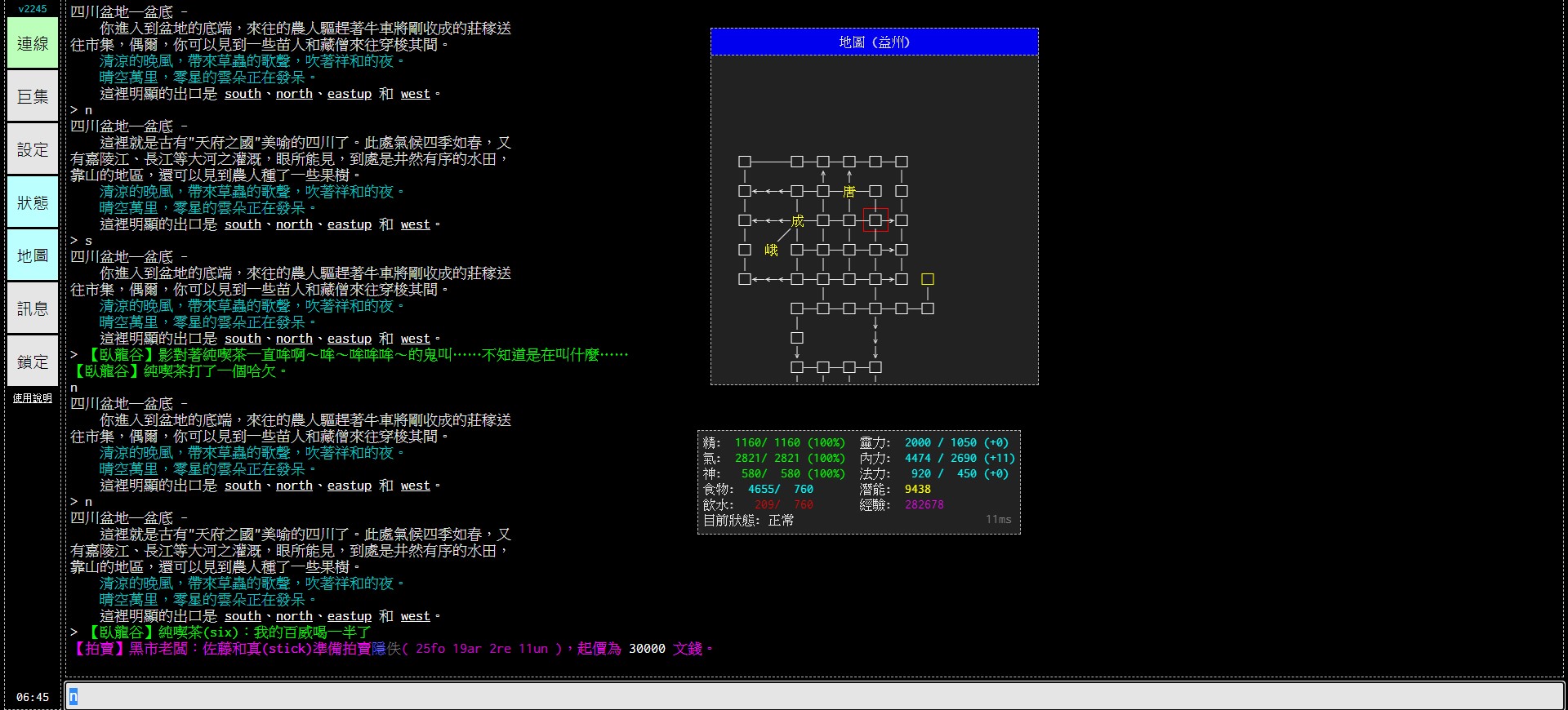Click south exit in the bottommost exits line

click(x=243, y=616)
